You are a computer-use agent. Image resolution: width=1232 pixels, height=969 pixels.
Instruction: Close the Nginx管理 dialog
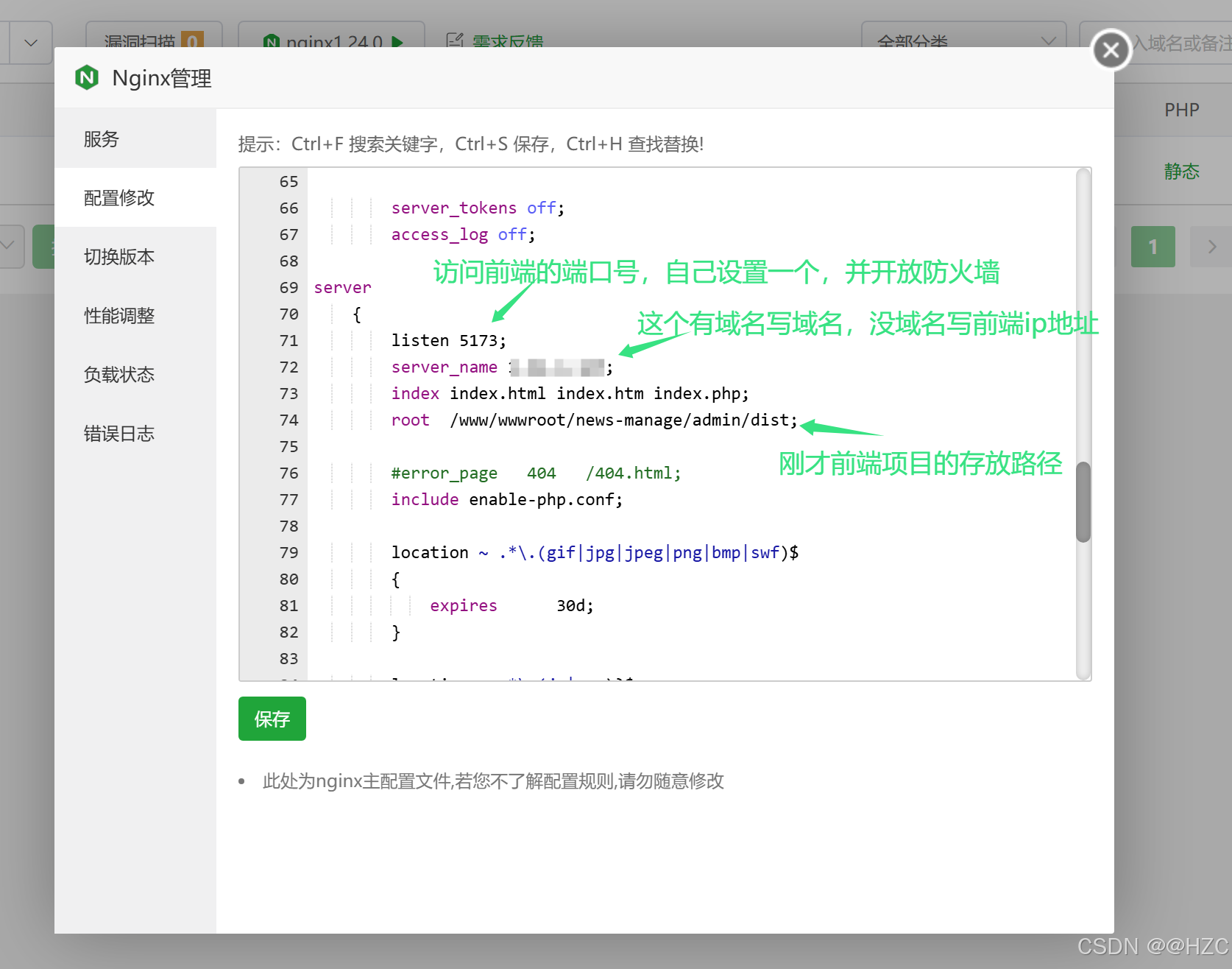pos(1111,49)
